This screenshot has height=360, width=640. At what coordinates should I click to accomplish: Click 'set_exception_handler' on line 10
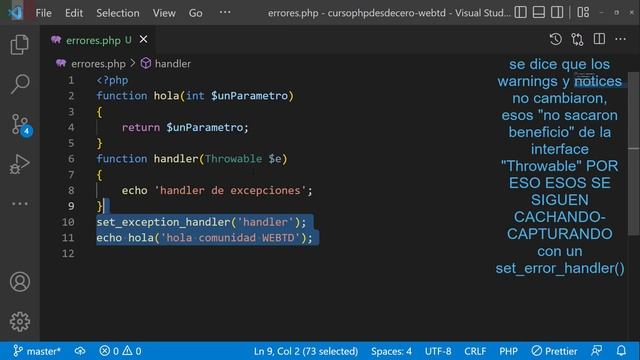pyautogui.click(x=163, y=222)
